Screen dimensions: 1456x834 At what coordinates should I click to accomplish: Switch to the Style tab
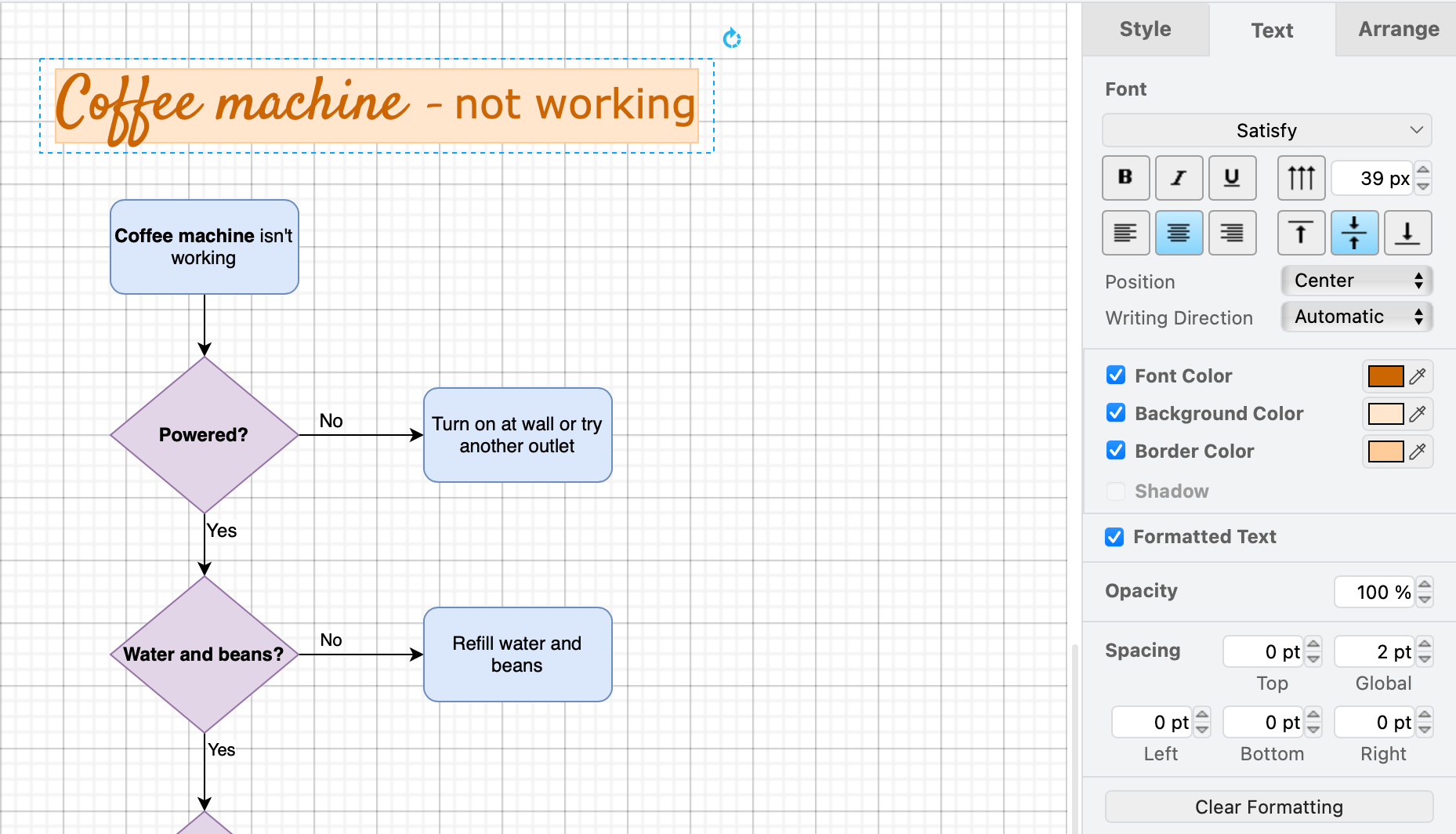tap(1145, 29)
